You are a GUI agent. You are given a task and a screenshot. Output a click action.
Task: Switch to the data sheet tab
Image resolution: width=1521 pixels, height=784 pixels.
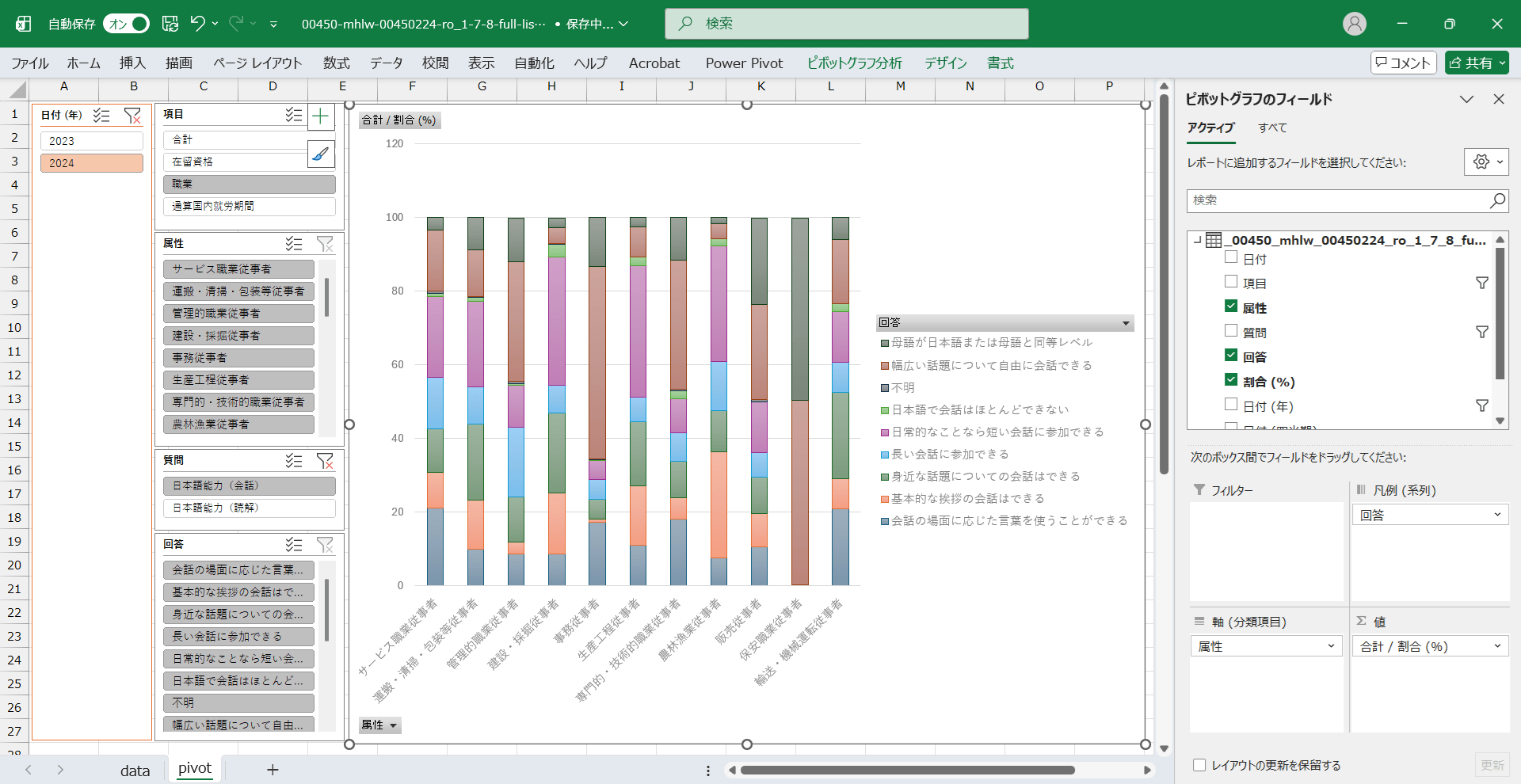point(135,770)
